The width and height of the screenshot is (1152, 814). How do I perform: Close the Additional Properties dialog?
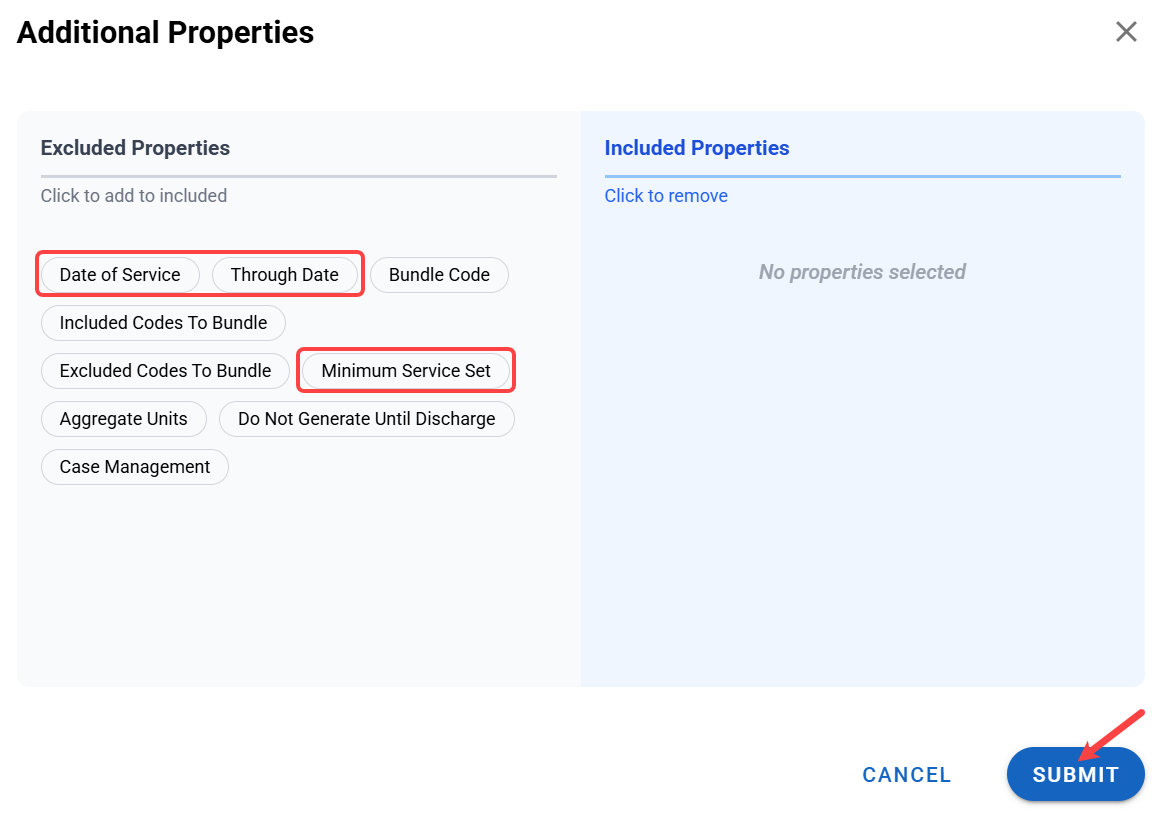point(1126,32)
